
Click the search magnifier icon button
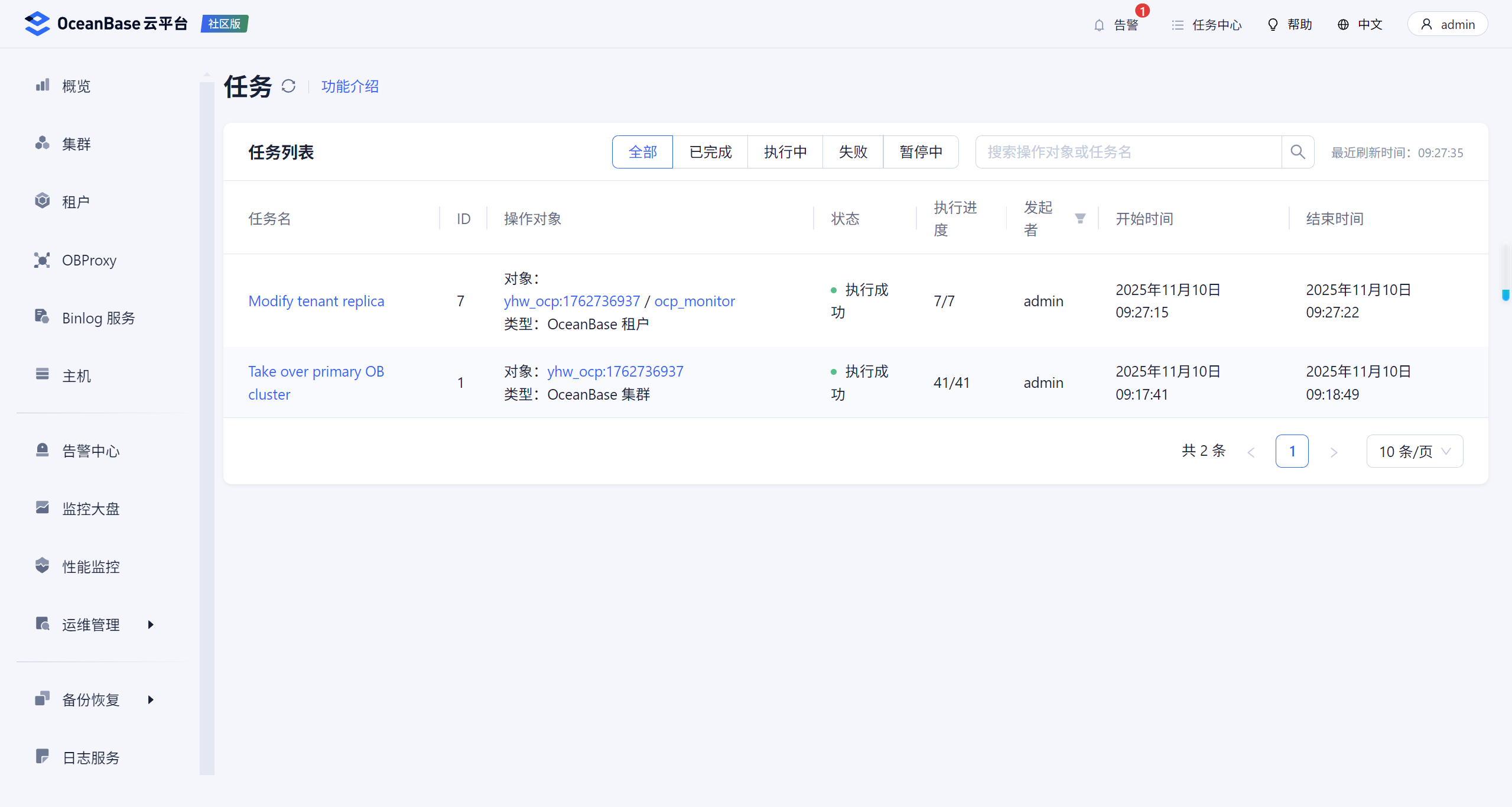coord(1298,152)
